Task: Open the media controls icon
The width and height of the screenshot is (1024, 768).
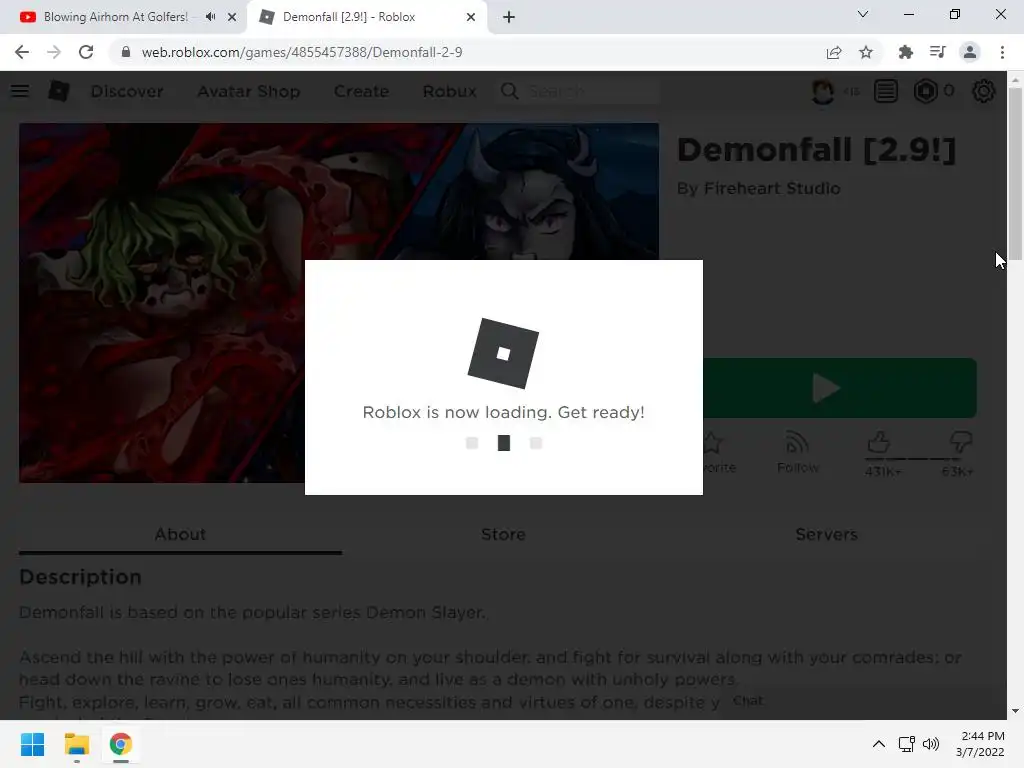Action: 938,52
